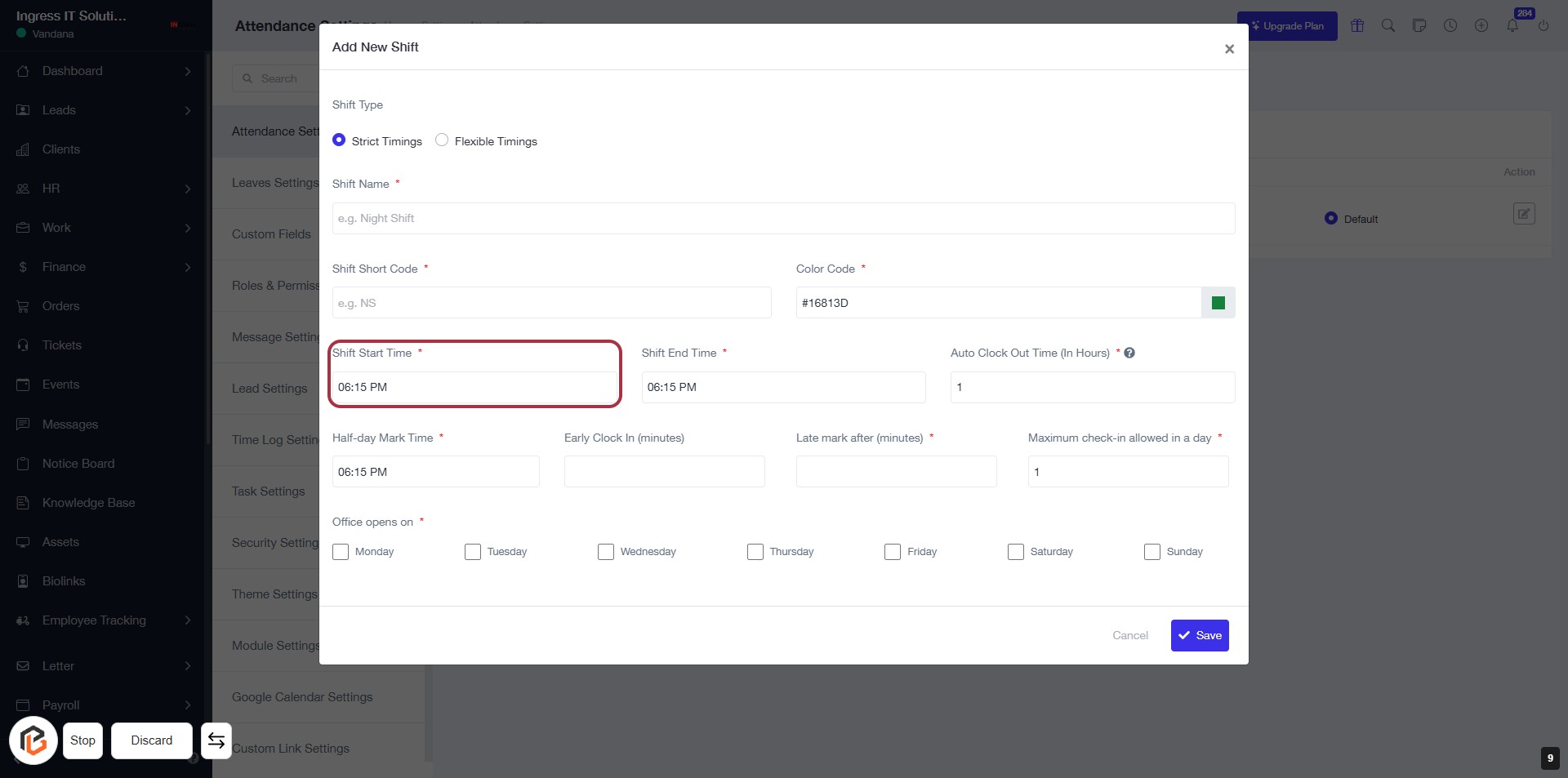Open the notifications bell icon
Screen dimensions: 1568x778
(x=1512, y=25)
